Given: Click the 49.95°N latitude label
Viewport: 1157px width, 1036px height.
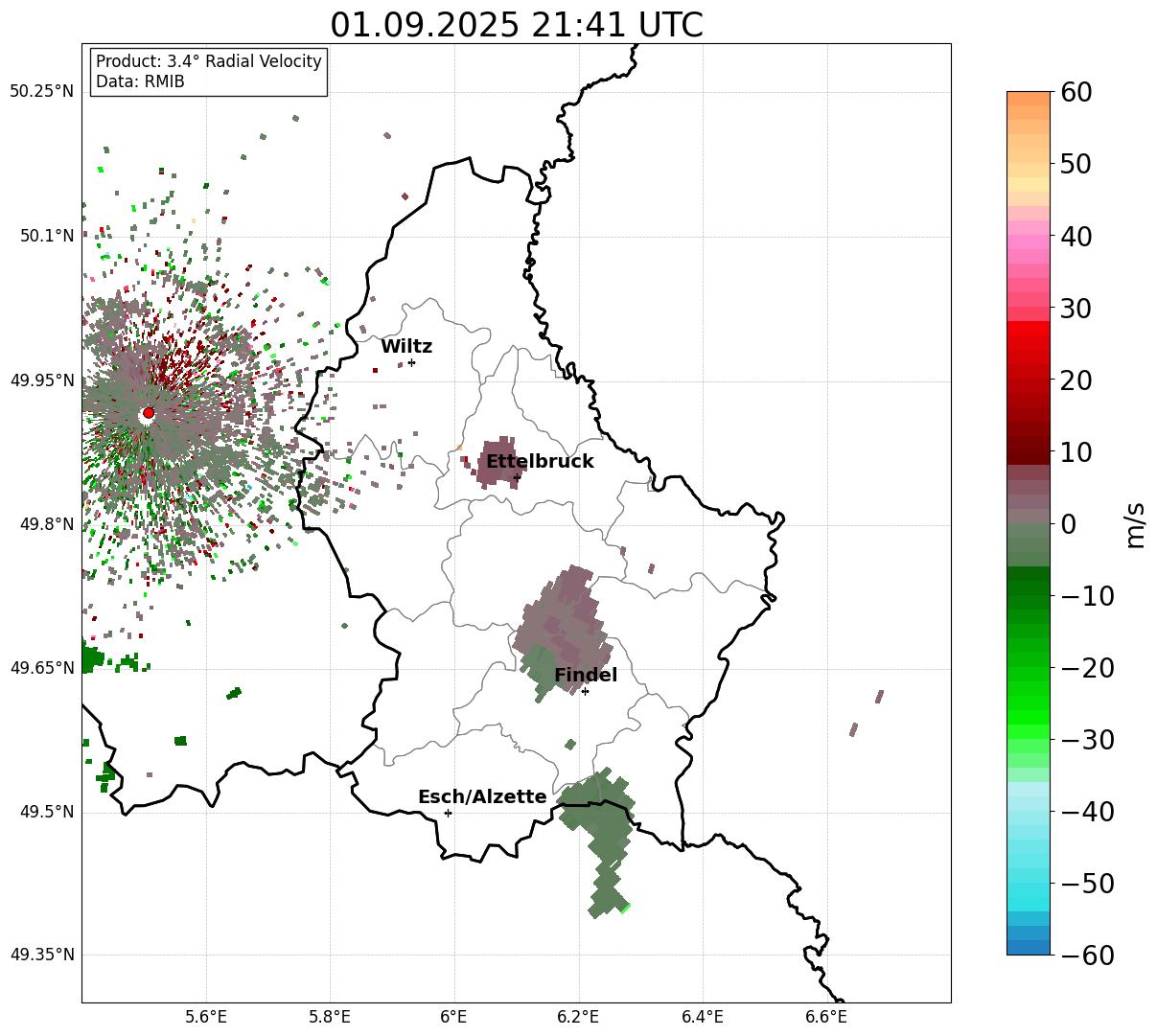Looking at the screenshot, I should click(41, 380).
